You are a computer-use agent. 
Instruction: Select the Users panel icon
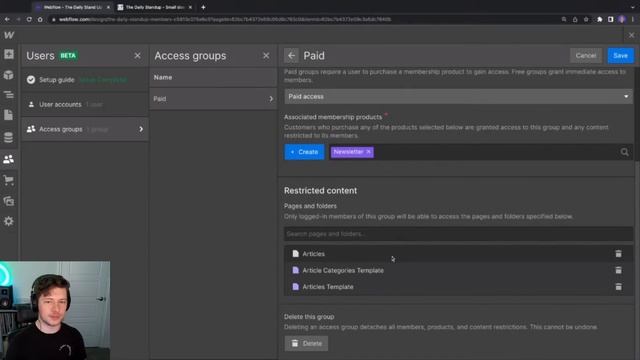tap(9, 159)
